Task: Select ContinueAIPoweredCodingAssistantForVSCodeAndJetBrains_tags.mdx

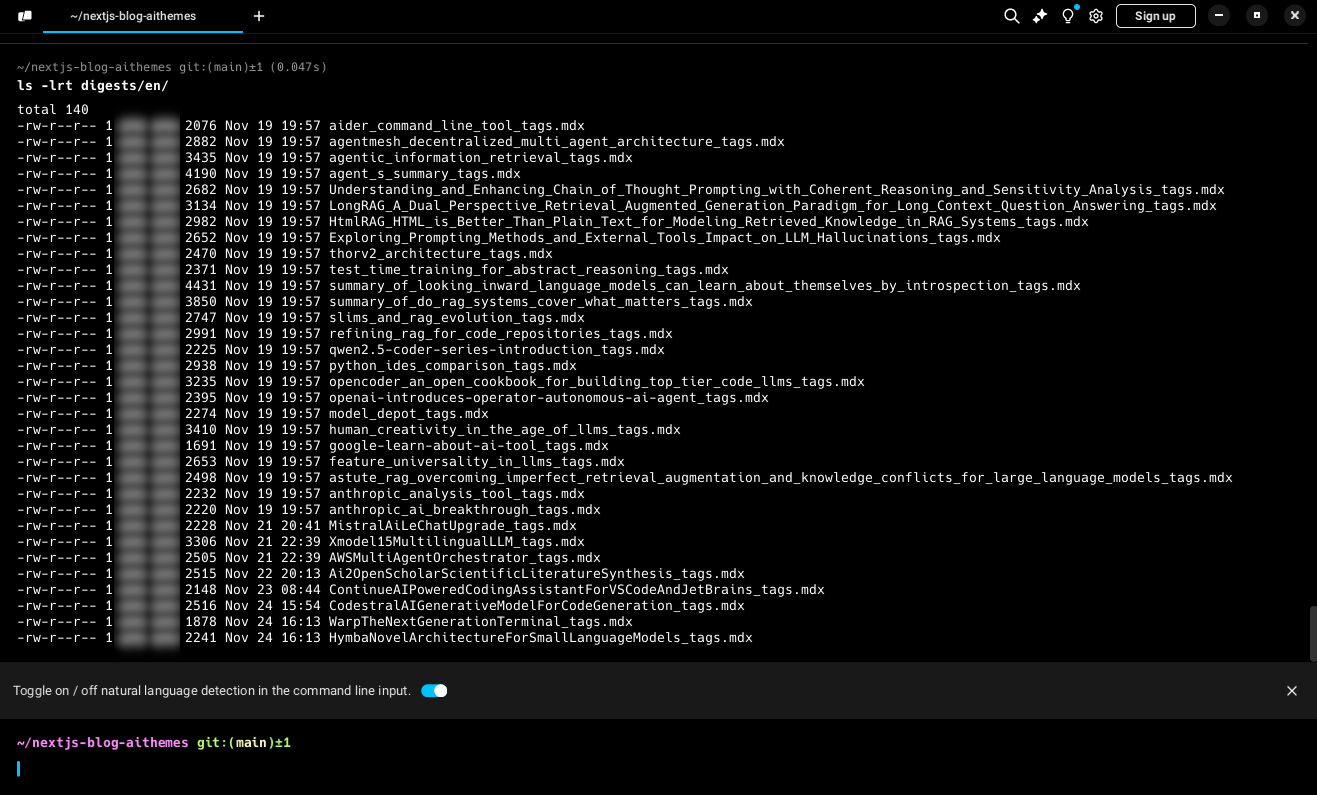Action: (577, 590)
